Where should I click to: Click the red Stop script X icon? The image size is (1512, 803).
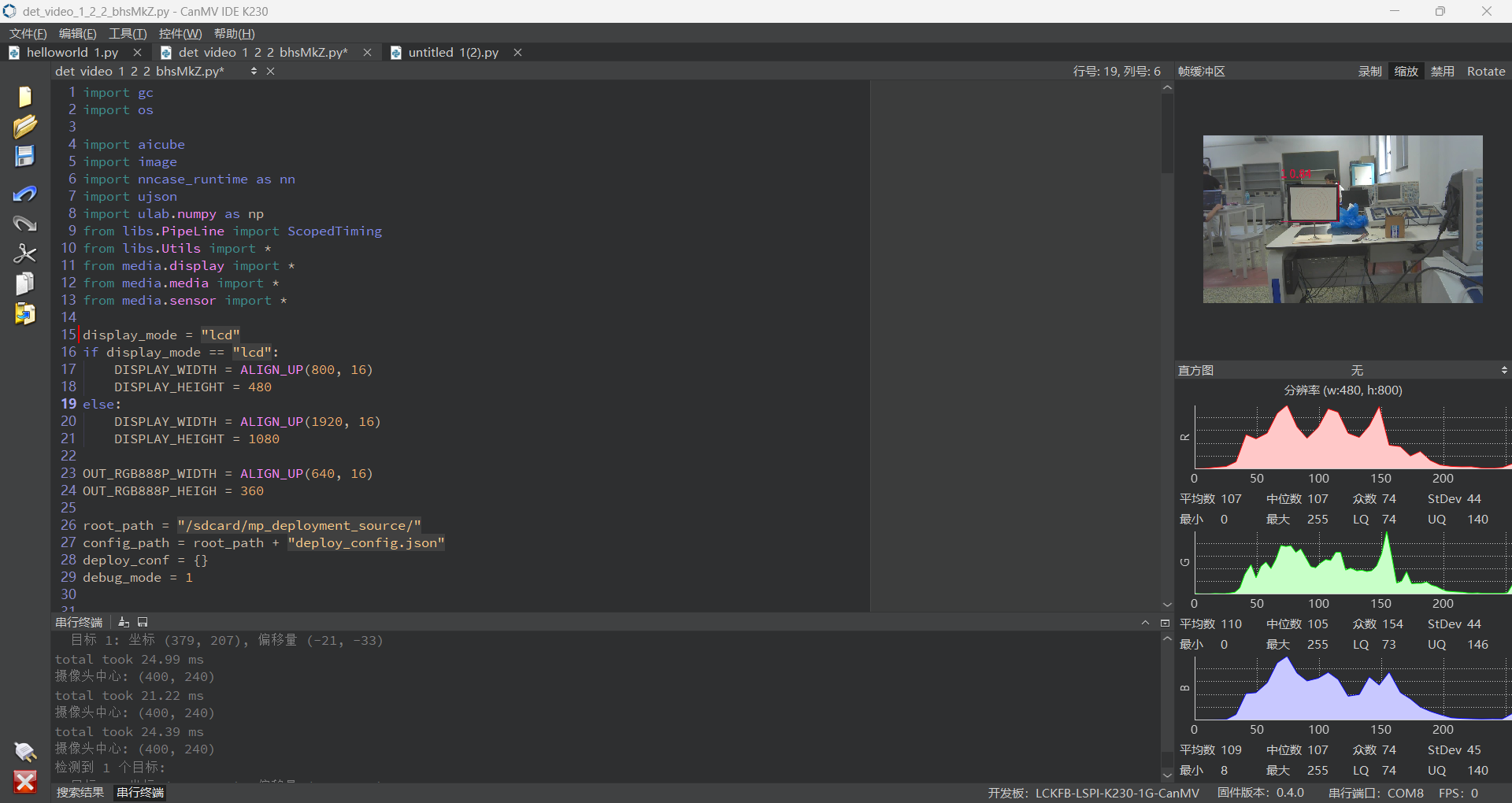pos(25,782)
